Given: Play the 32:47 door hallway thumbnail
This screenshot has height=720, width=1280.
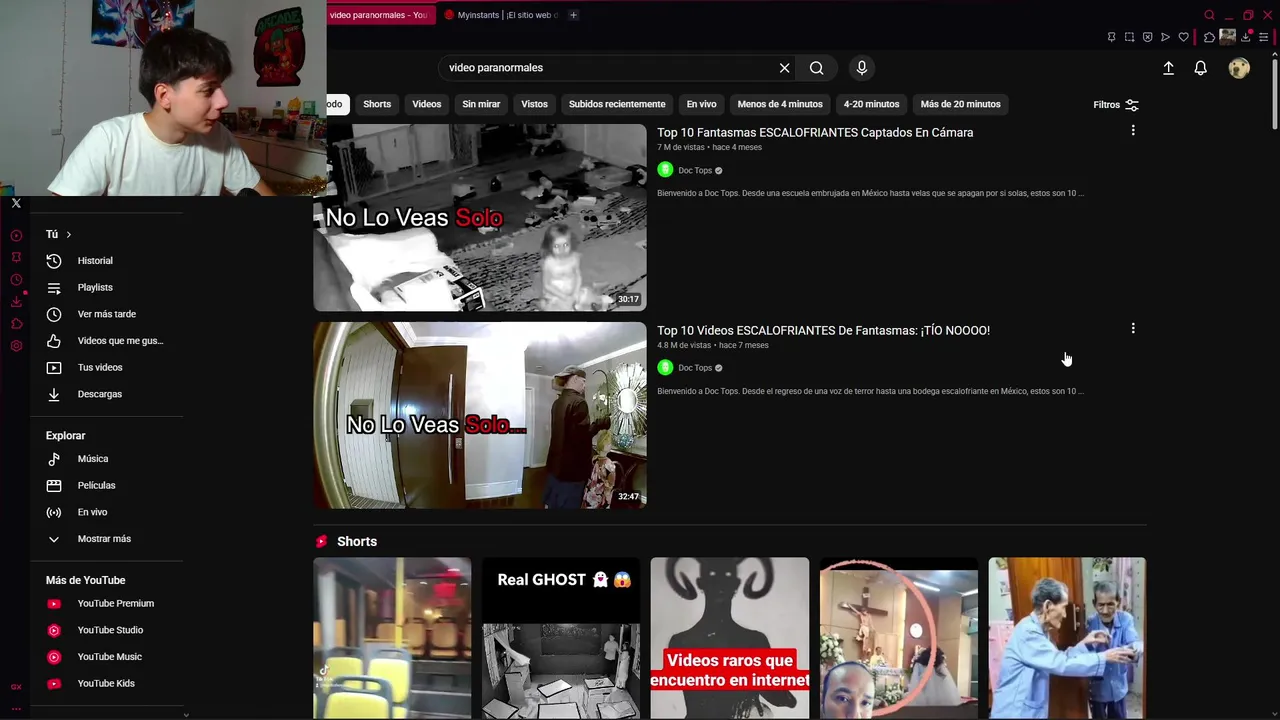Looking at the screenshot, I should 480,415.
